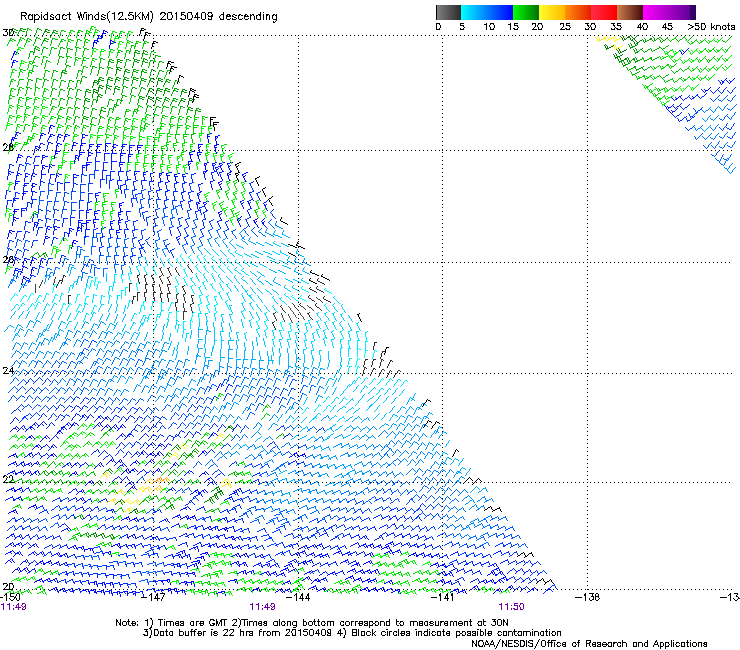
Task: Click the brown 35-40 knots color segment
Action: pos(630,12)
